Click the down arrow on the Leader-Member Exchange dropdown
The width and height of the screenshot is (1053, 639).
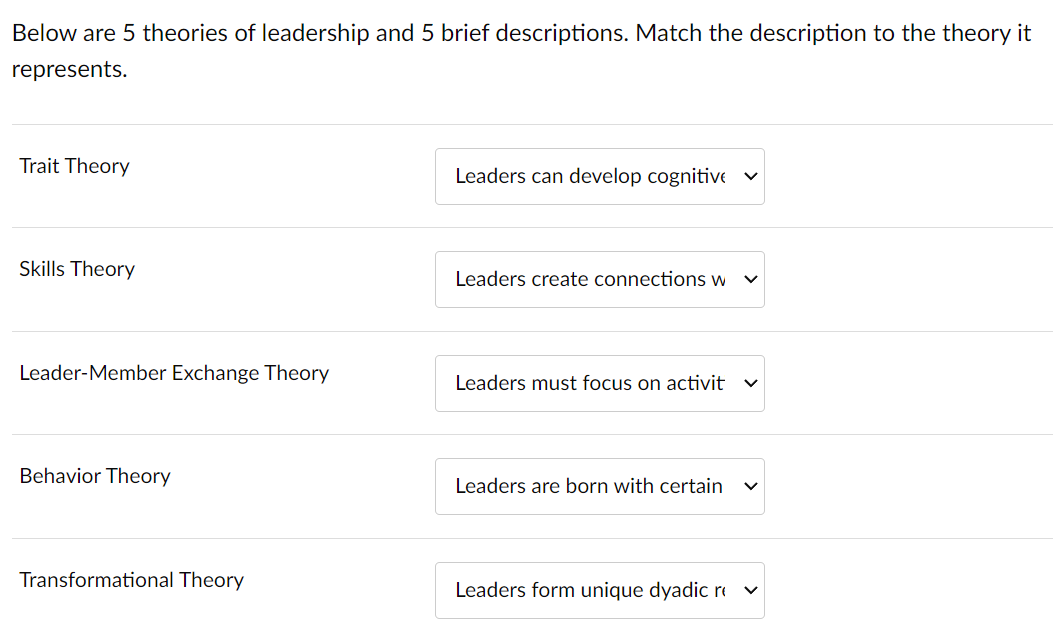[x=750, y=383]
